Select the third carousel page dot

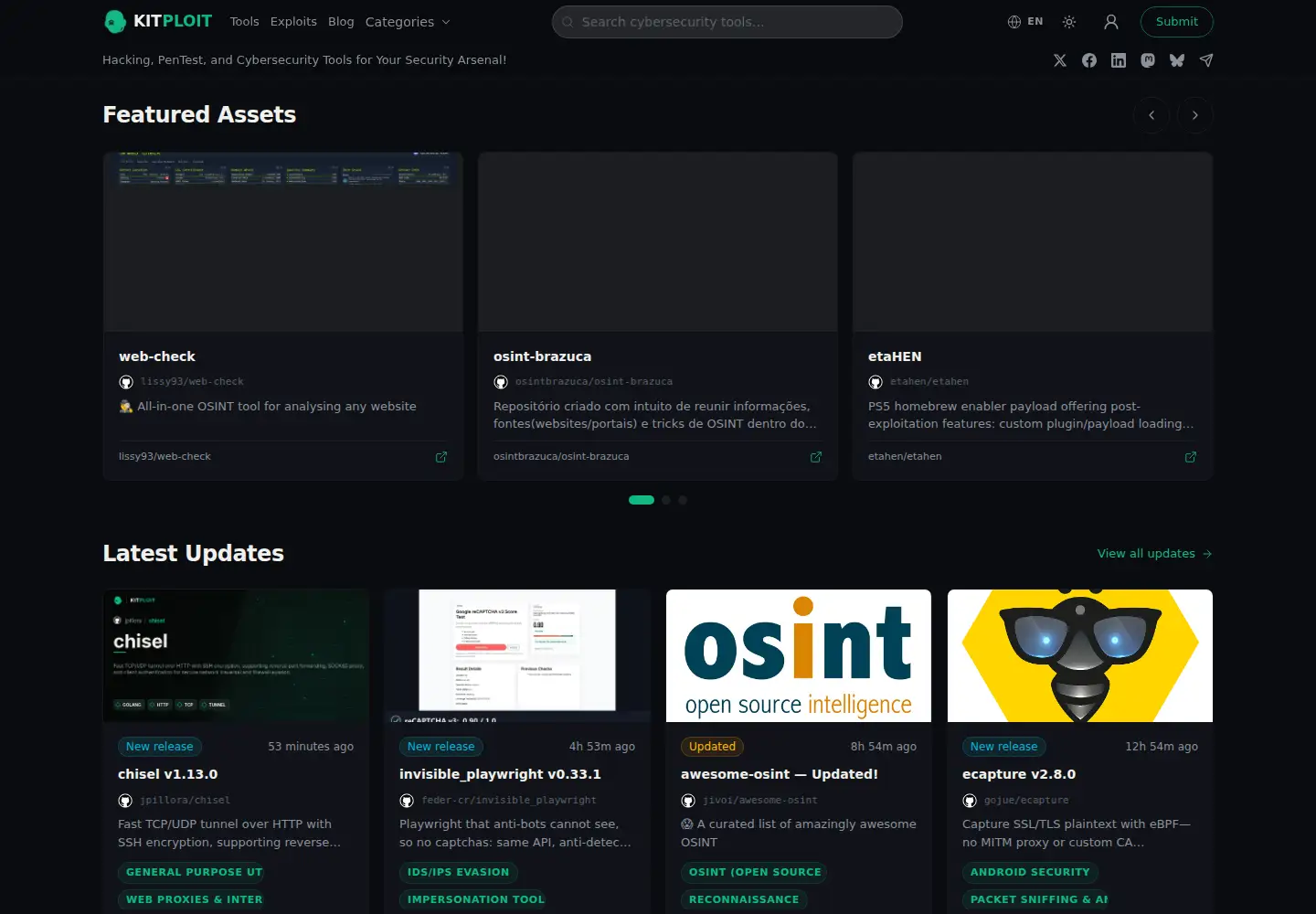[x=683, y=500]
